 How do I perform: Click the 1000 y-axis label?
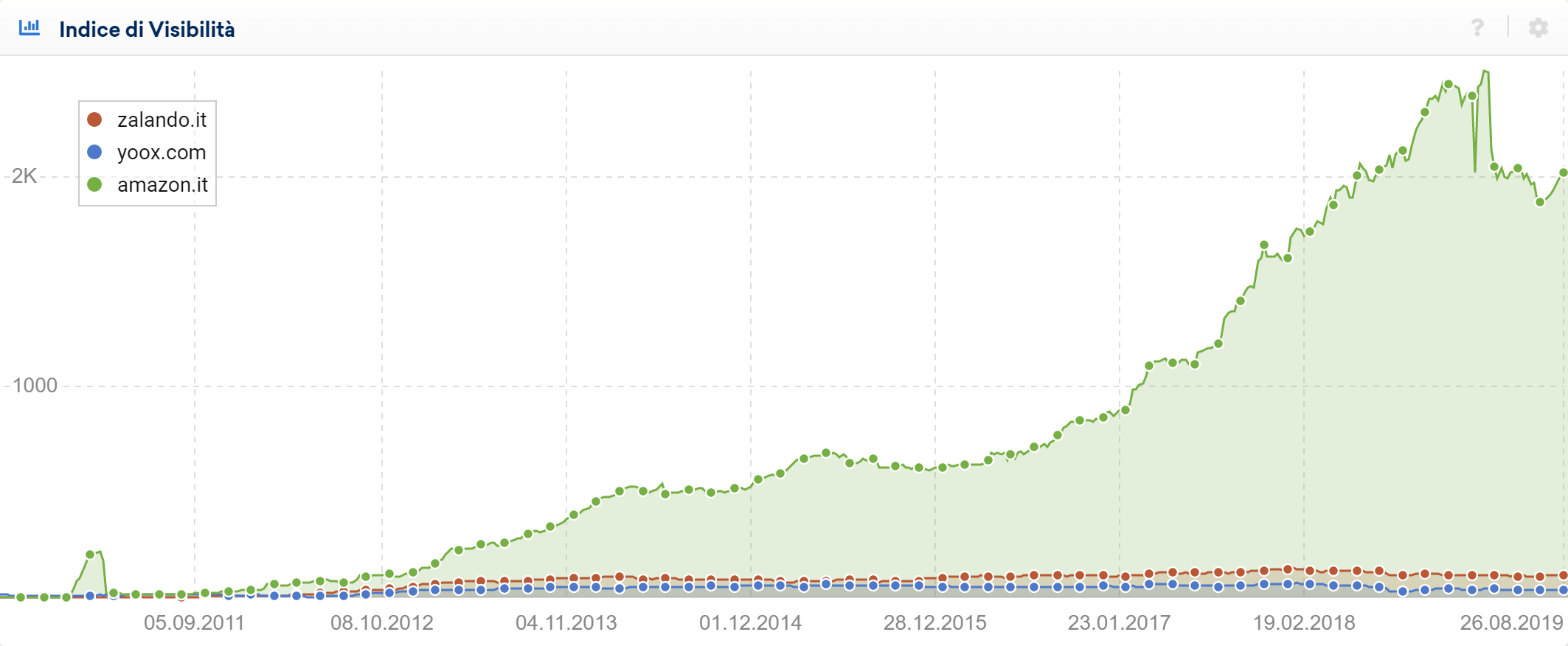coord(35,385)
